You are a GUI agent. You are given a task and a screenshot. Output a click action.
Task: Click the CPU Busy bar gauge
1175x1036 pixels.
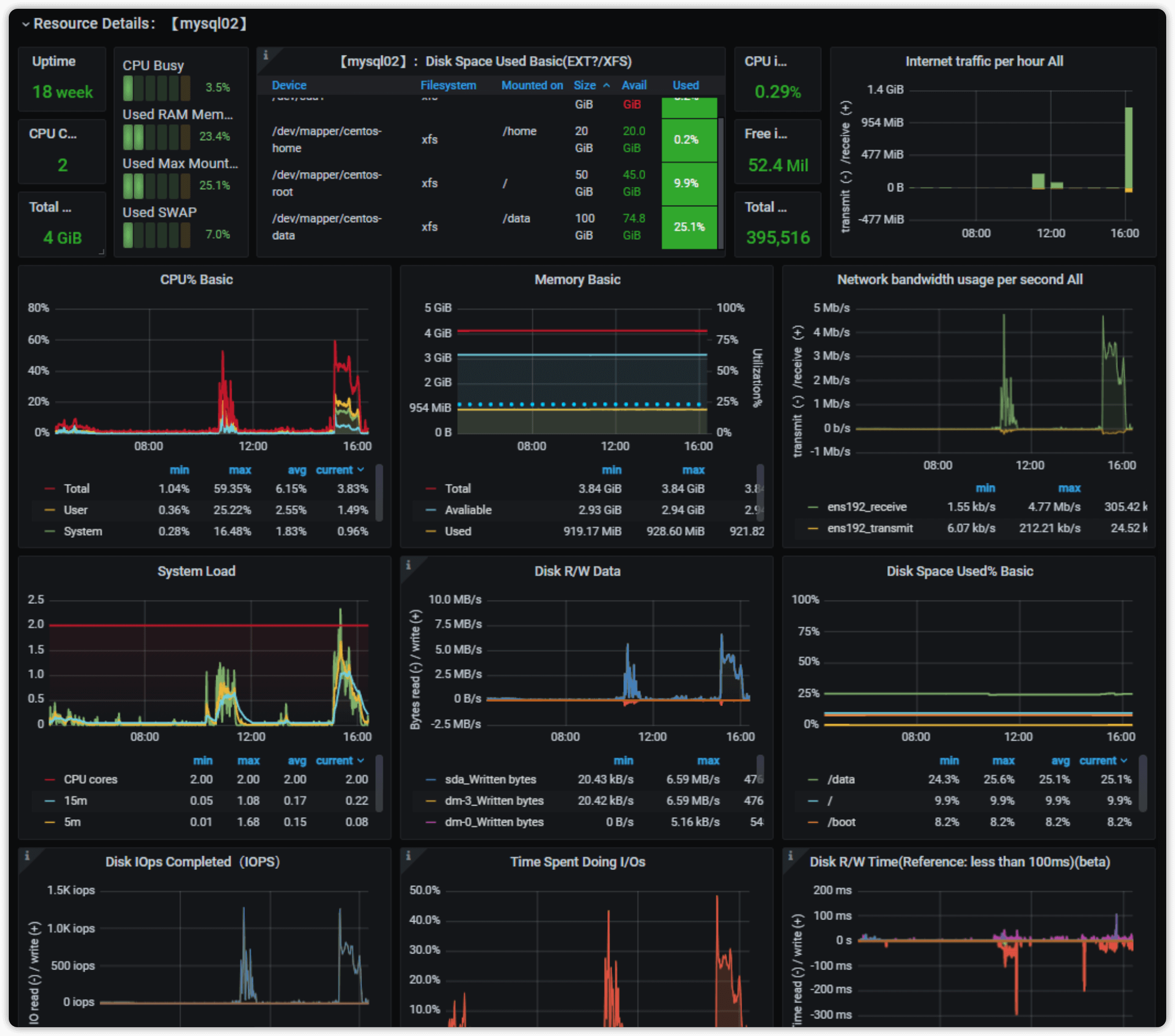pyautogui.click(x=156, y=88)
